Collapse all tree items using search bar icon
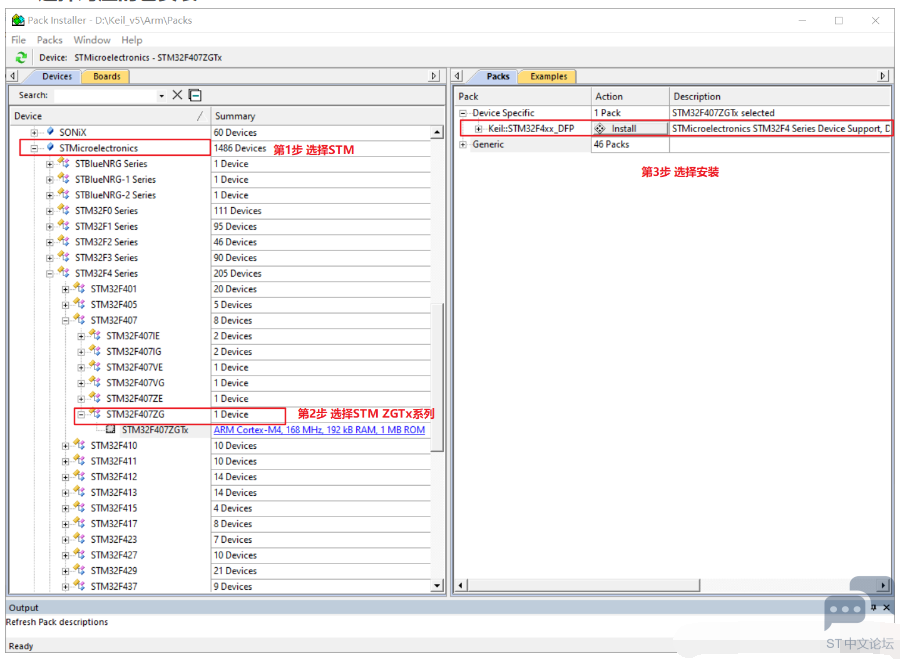Image resolution: width=903 pixels, height=659 pixels. click(x=195, y=95)
